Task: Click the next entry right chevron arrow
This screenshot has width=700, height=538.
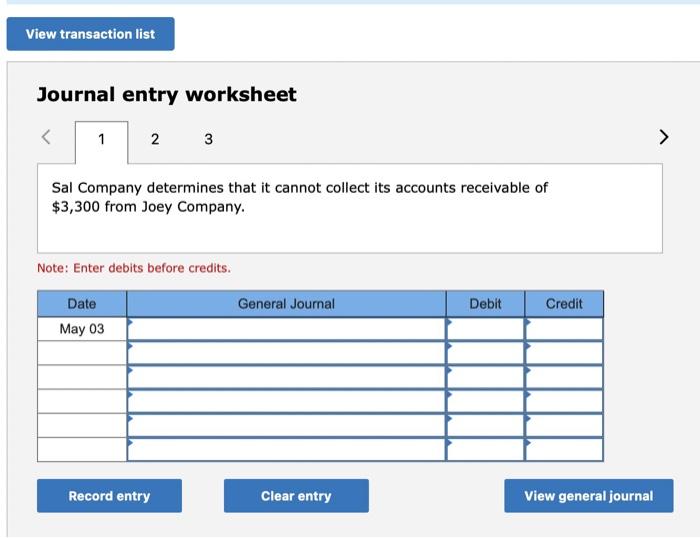Action: pyautogui.click(x=663, y=137)
